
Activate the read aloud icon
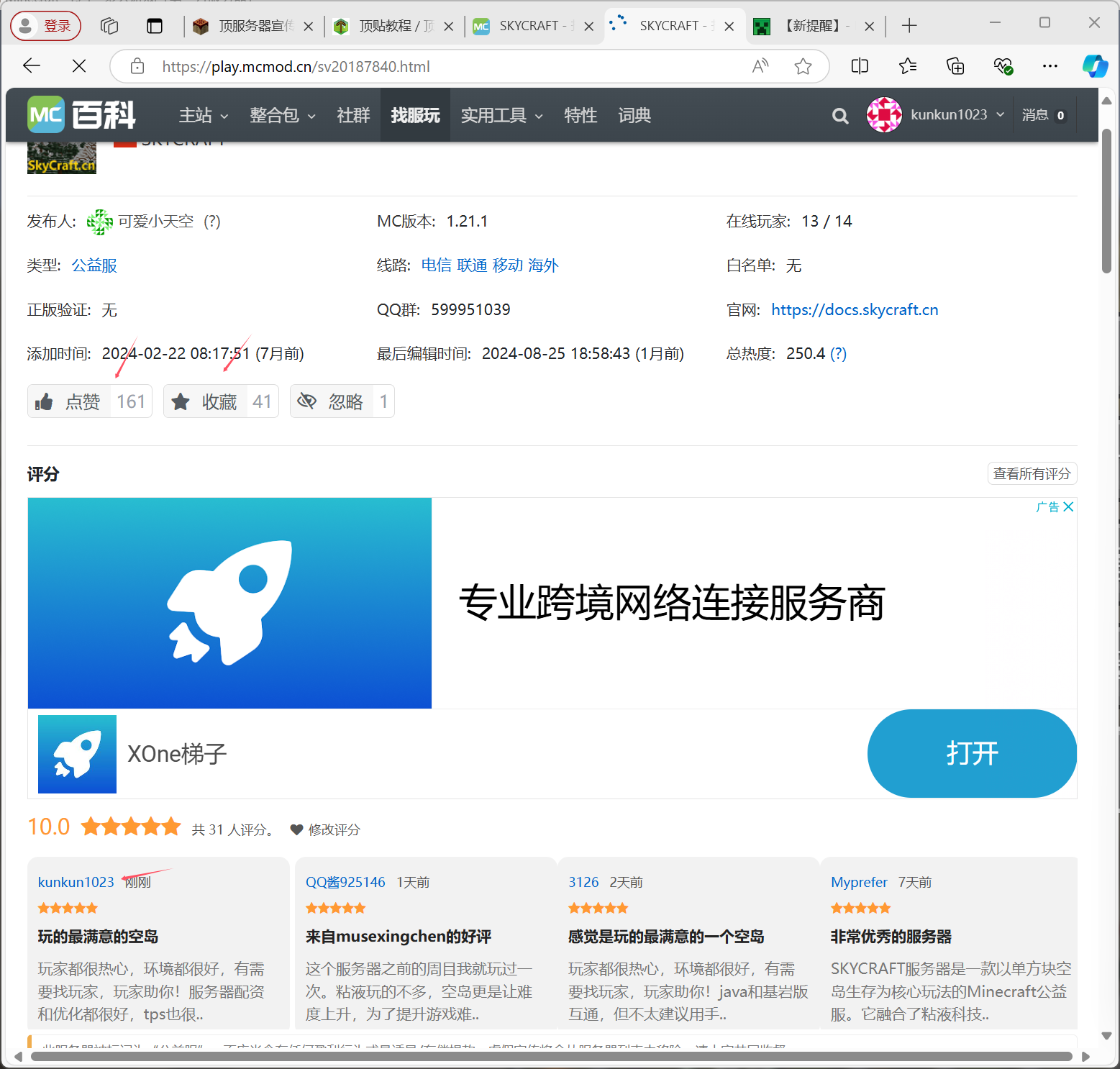tap(760, 66)
